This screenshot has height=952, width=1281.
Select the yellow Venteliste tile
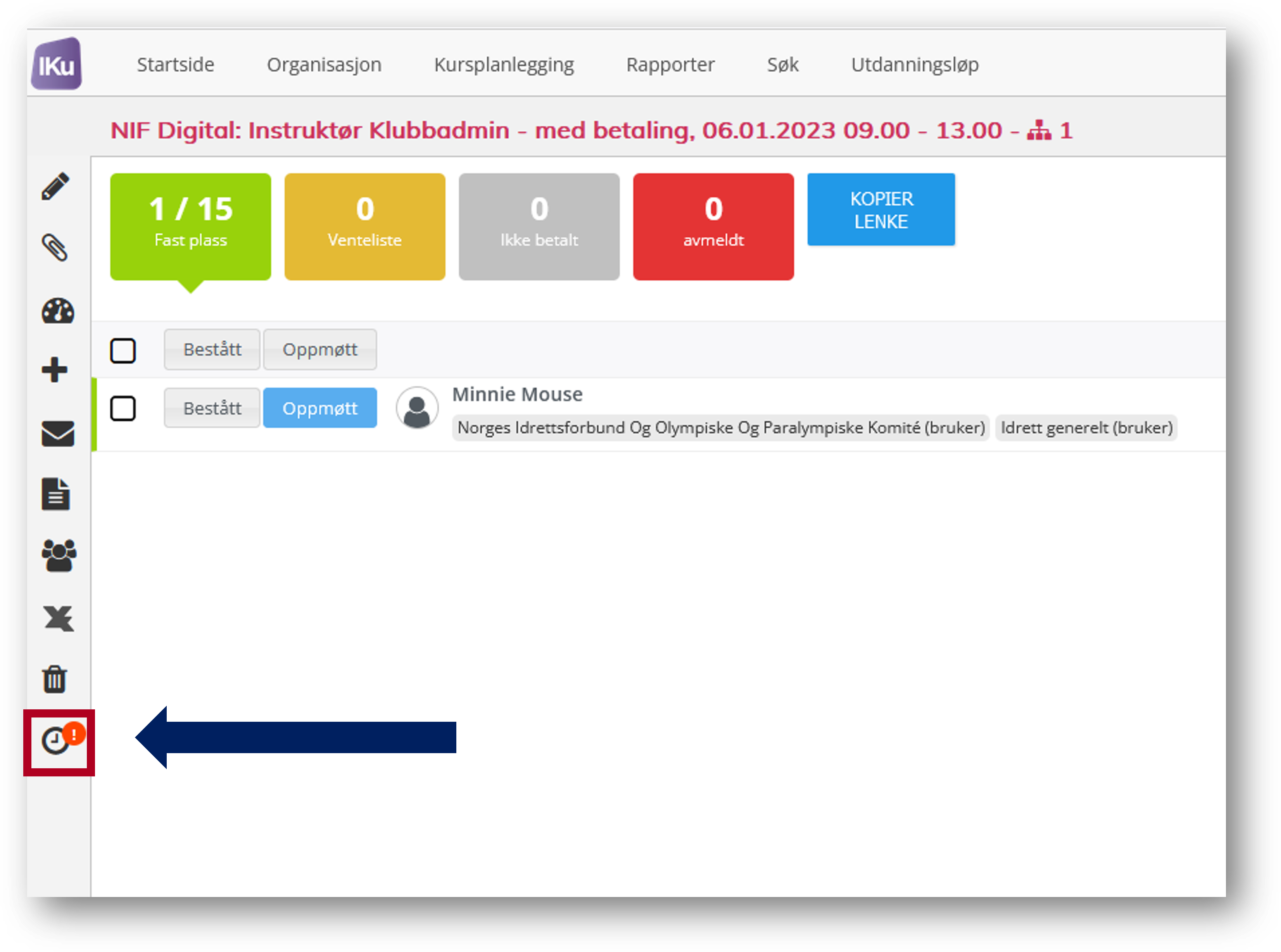pos(365,227)
